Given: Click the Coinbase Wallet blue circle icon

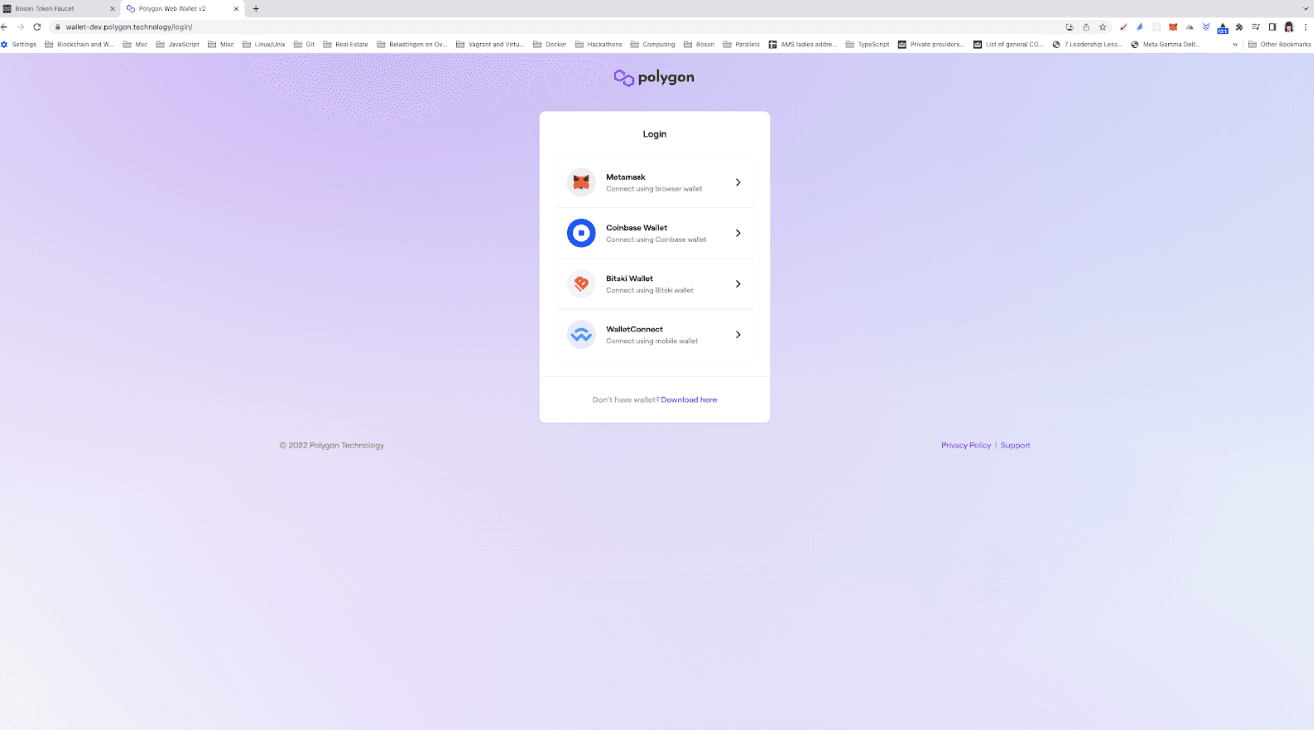Looking at the screenshot, I should 581,233.
